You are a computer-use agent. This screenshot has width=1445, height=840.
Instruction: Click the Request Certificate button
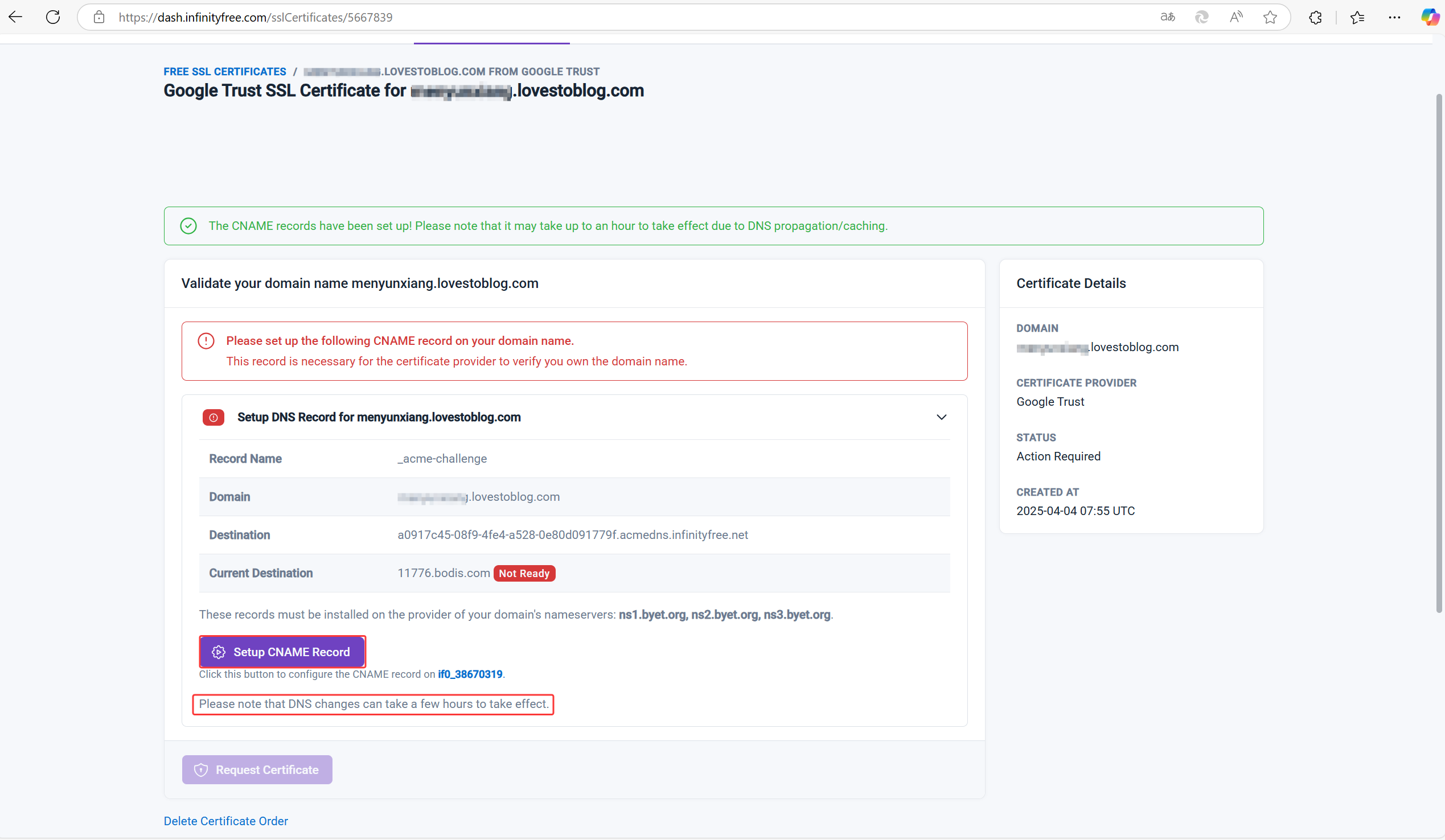coord(257,769)
